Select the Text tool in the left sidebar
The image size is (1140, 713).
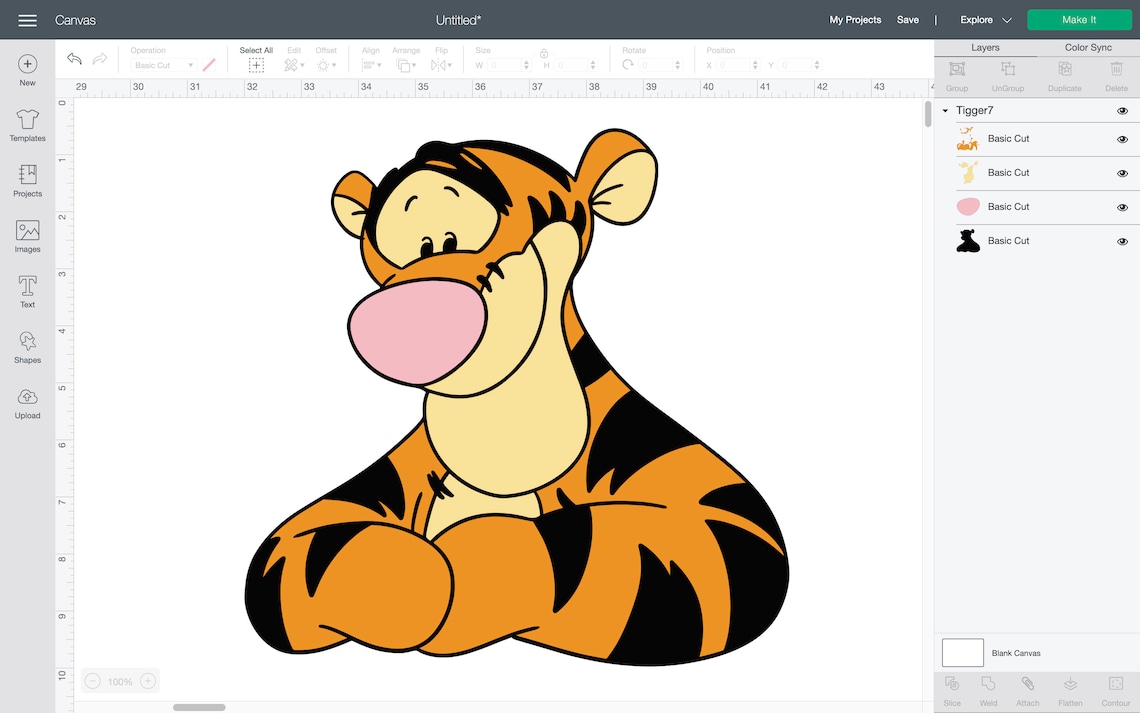[x=27, y=290]
